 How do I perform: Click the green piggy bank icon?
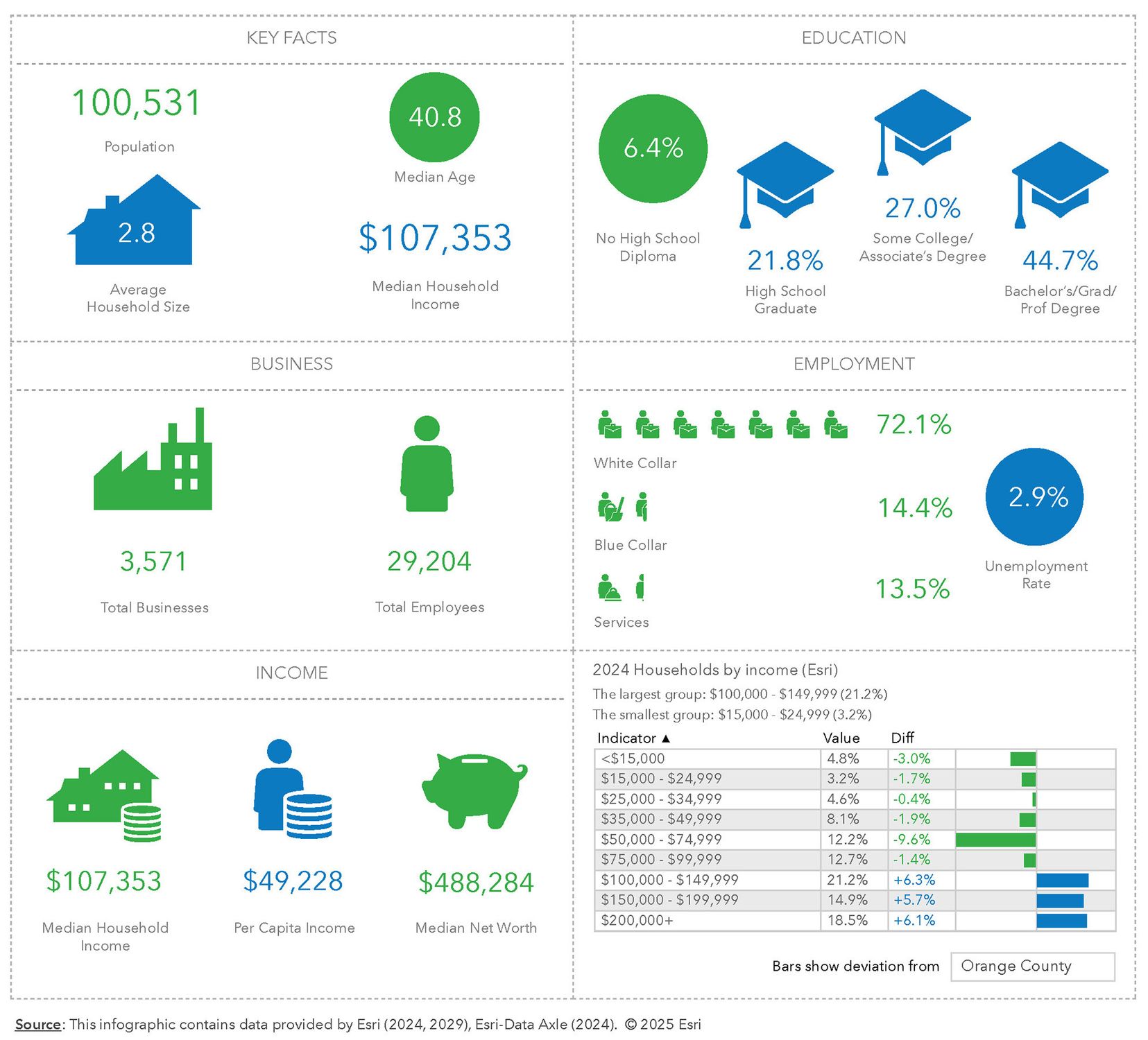click(474, 790)
